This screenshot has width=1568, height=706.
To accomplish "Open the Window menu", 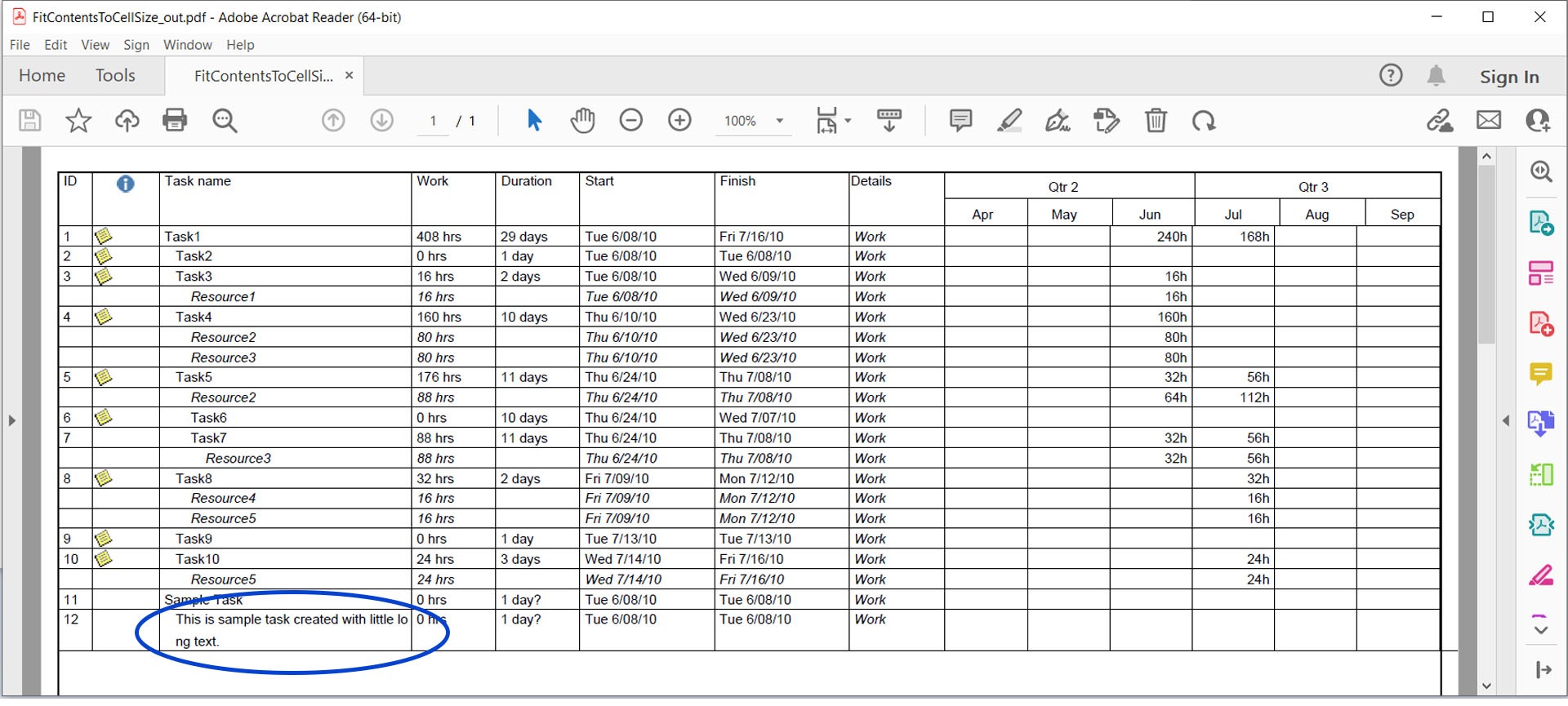I will 187,45.
